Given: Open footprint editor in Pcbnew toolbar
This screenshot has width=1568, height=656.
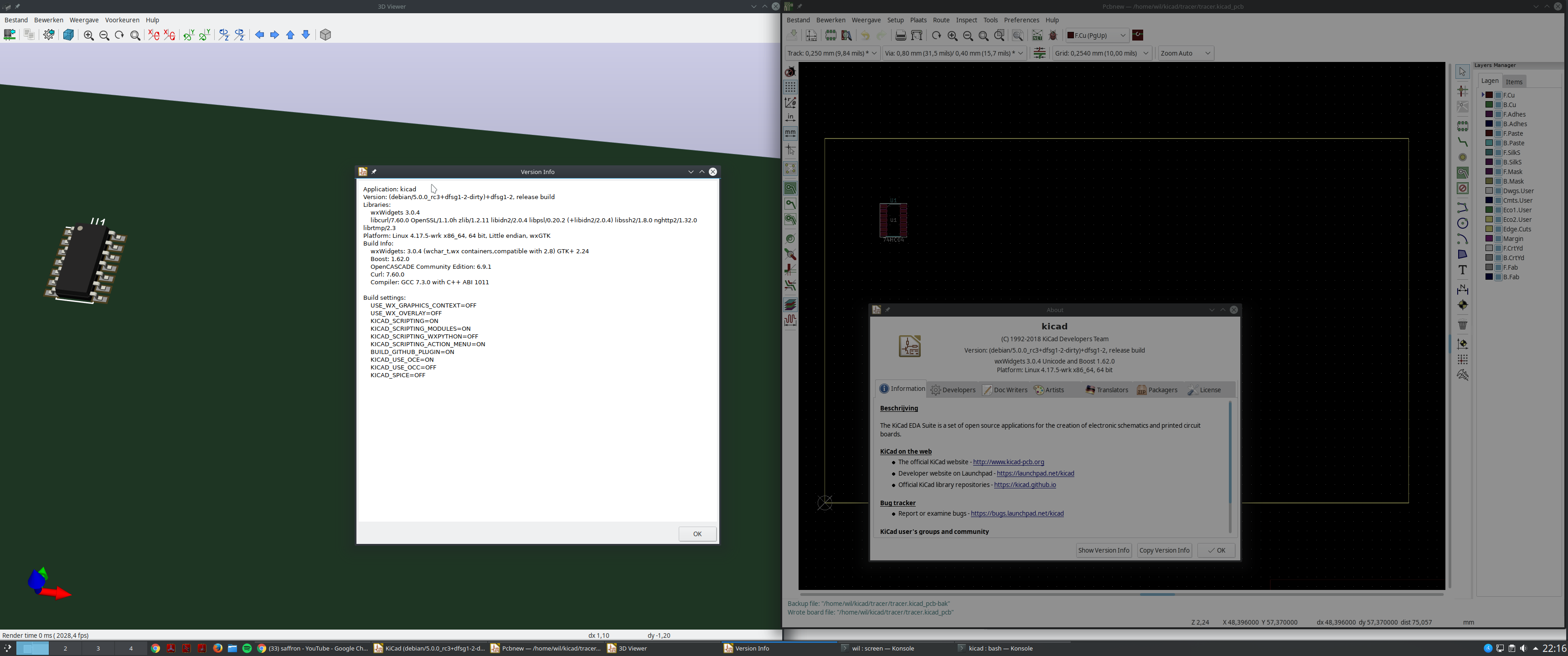Looking at the screenshot, I should coord(831,36).
